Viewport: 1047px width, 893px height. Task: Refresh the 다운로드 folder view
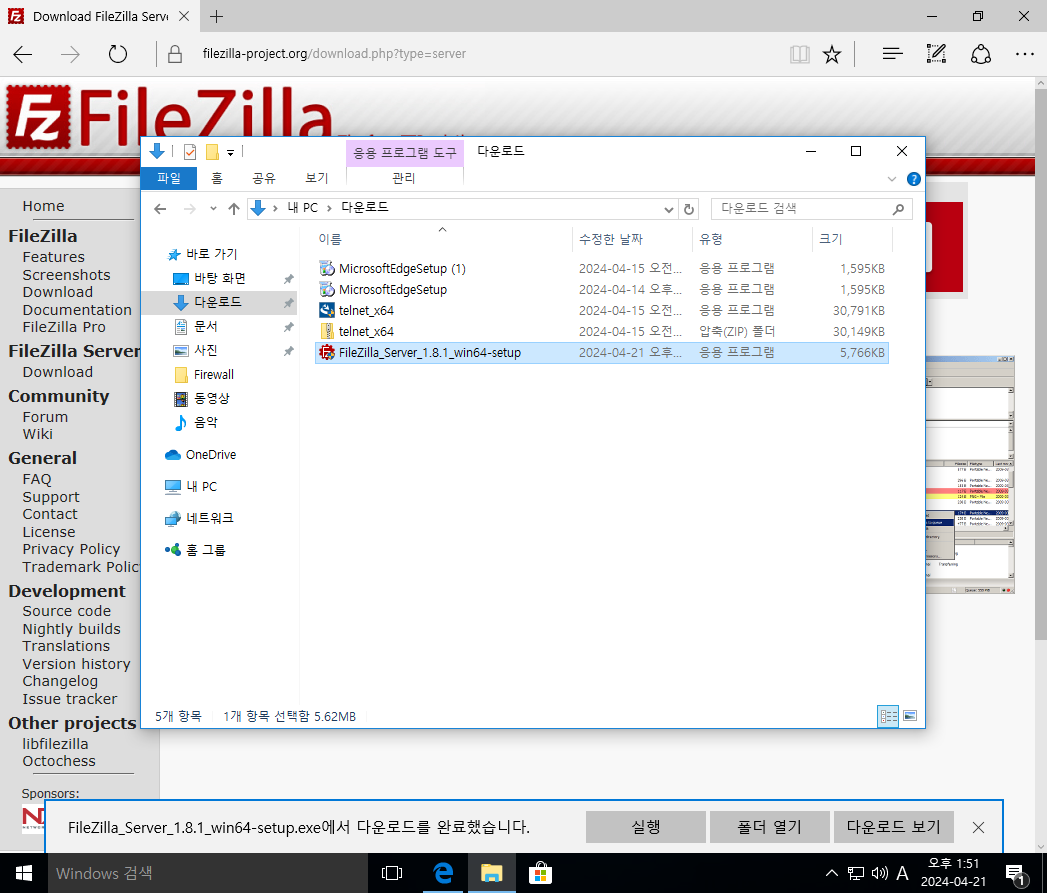click(689, 209)
